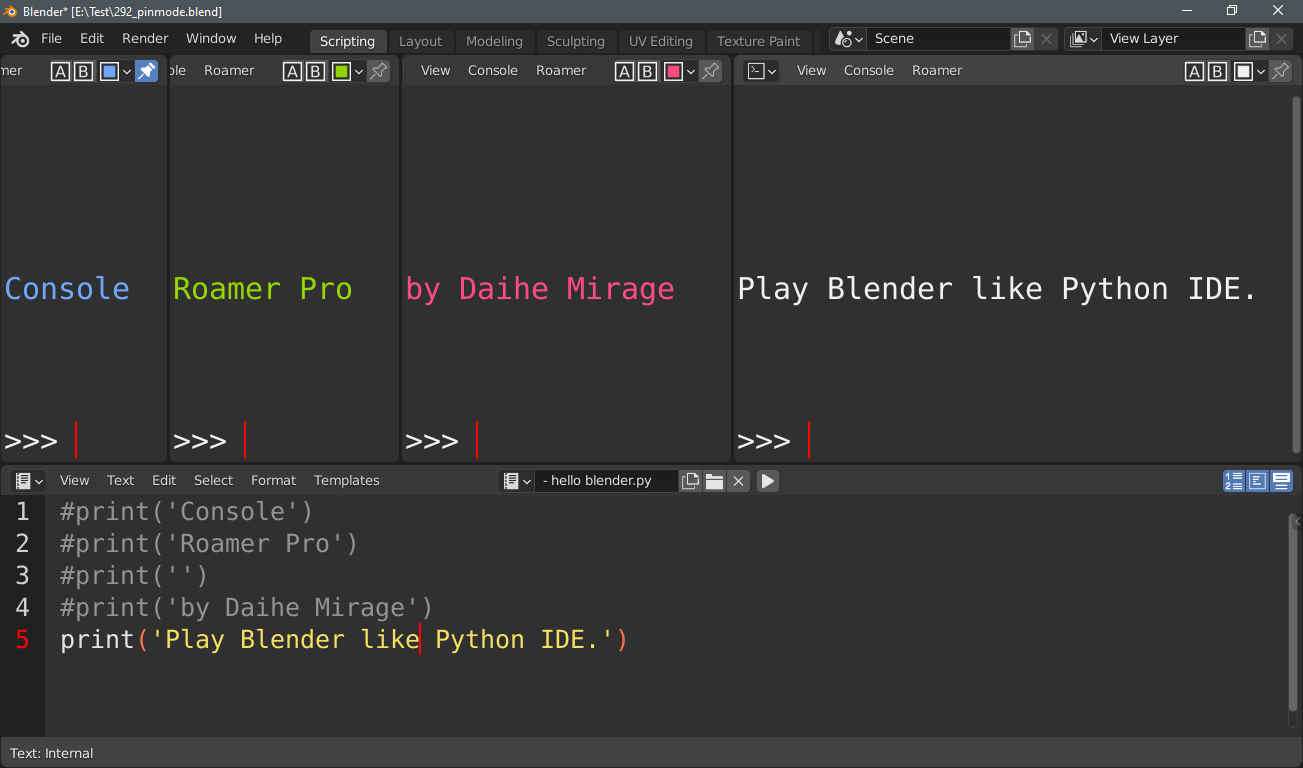Delete the current scene
This screenshot has width=1303, height=768.
point(1047,39)
